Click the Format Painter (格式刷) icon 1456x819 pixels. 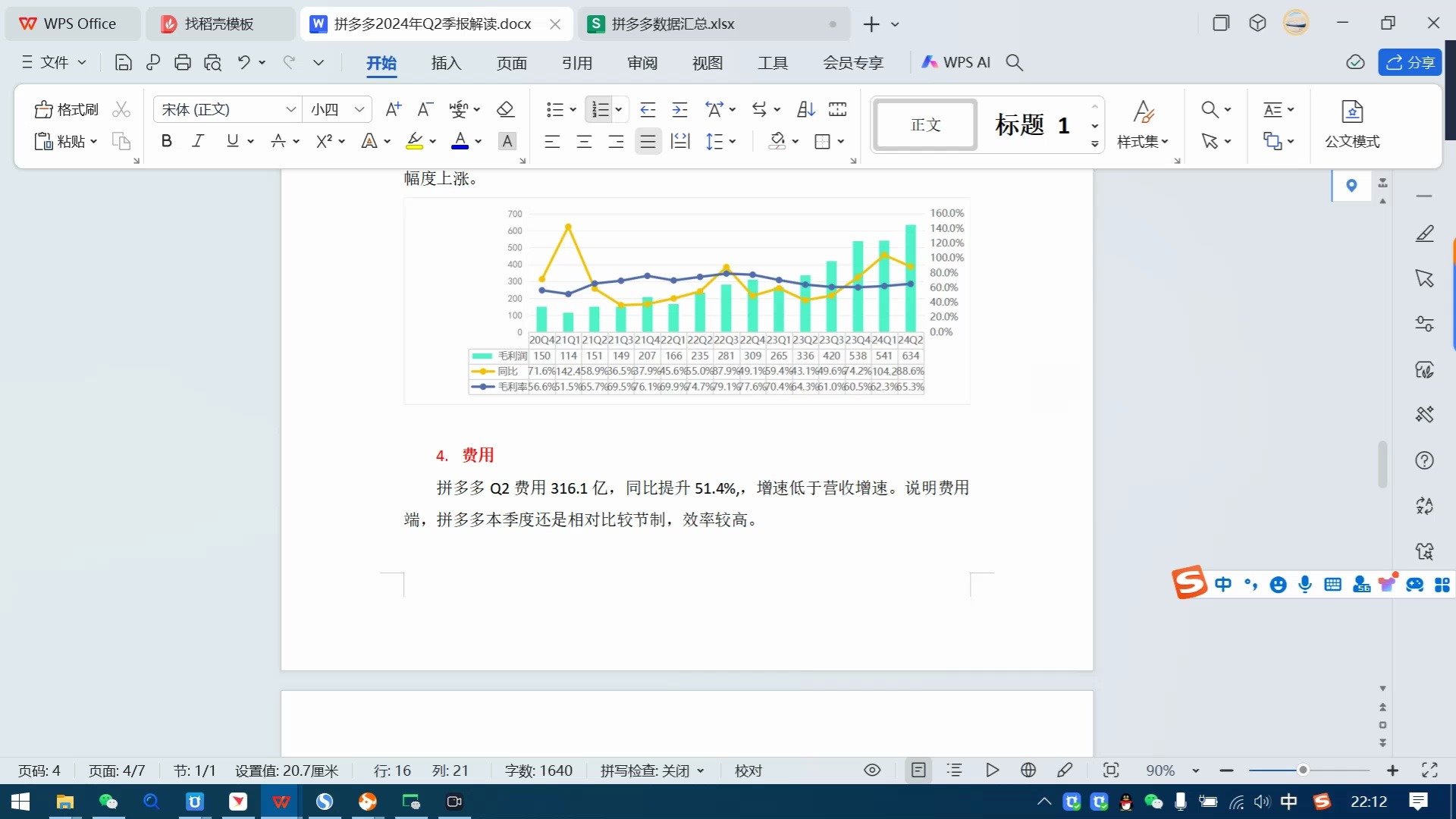[43, 108]
